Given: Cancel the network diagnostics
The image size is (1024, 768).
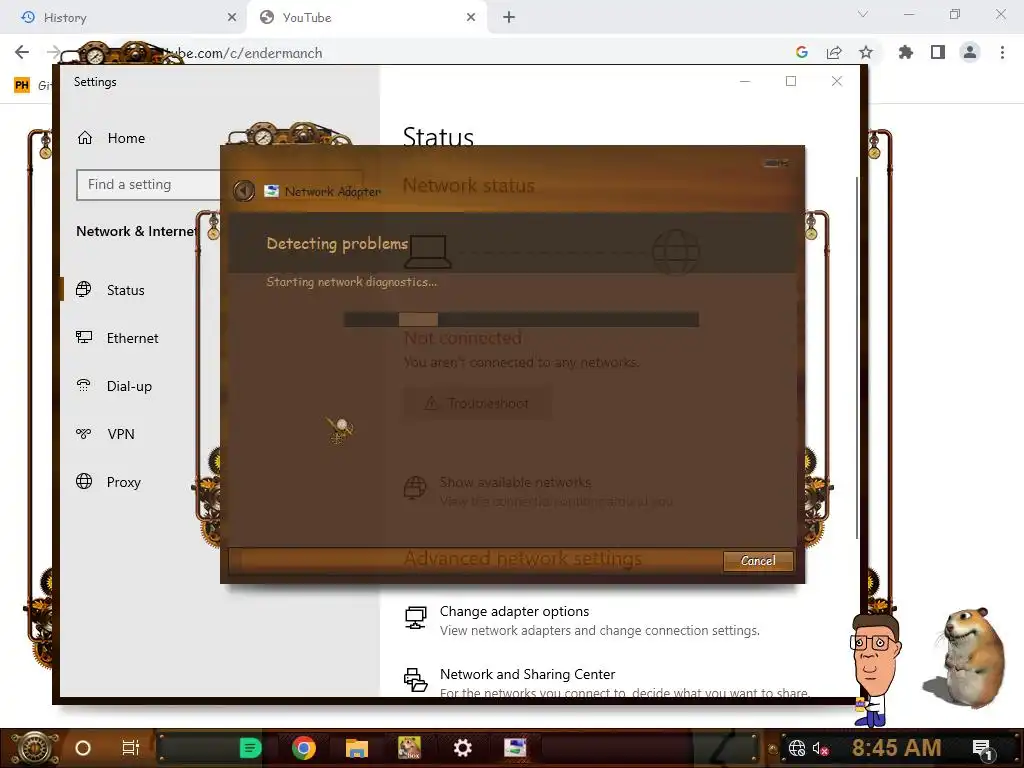Looking at the screenshot, I should (758, 561).
